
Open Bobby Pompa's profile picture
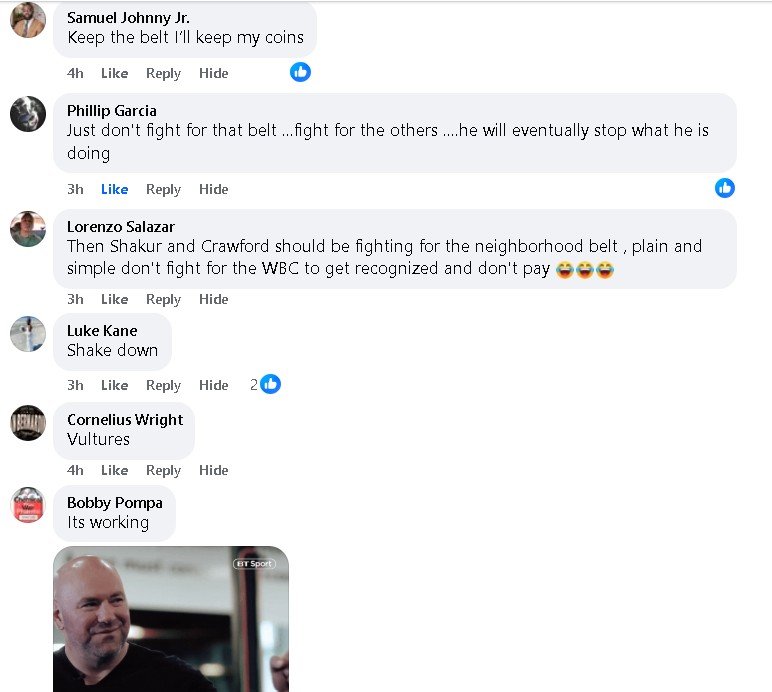[x=28, y=505]
